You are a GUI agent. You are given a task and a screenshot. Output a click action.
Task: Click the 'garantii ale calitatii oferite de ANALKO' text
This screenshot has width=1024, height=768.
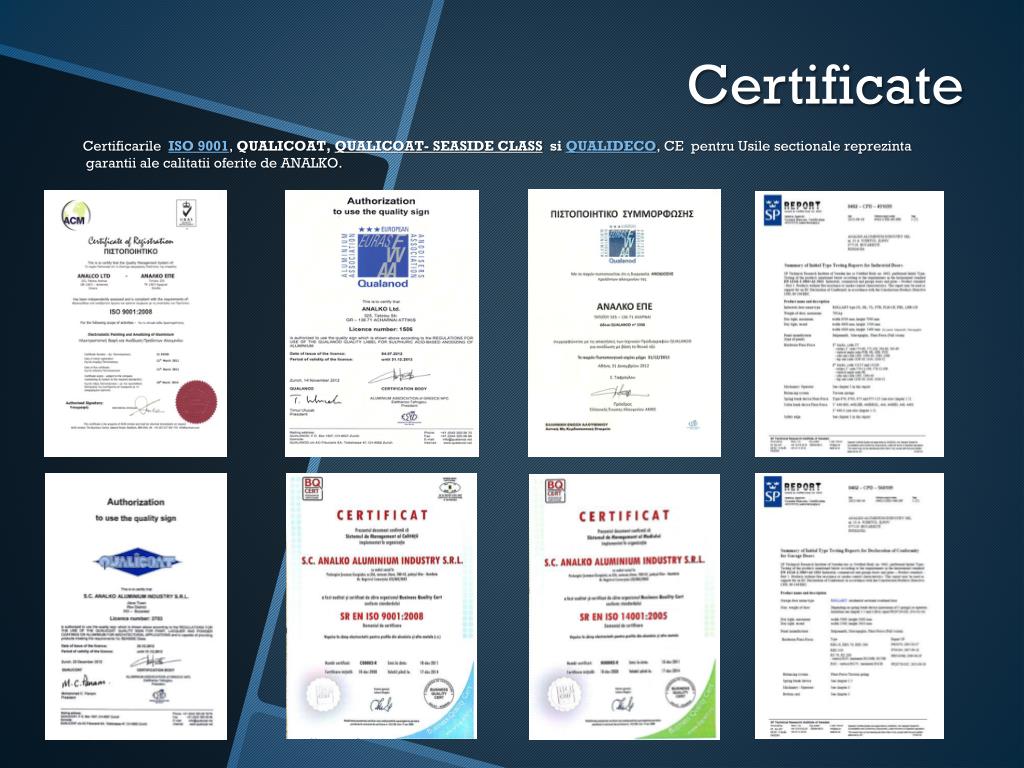pyautogui.click(x=214, y=163)
